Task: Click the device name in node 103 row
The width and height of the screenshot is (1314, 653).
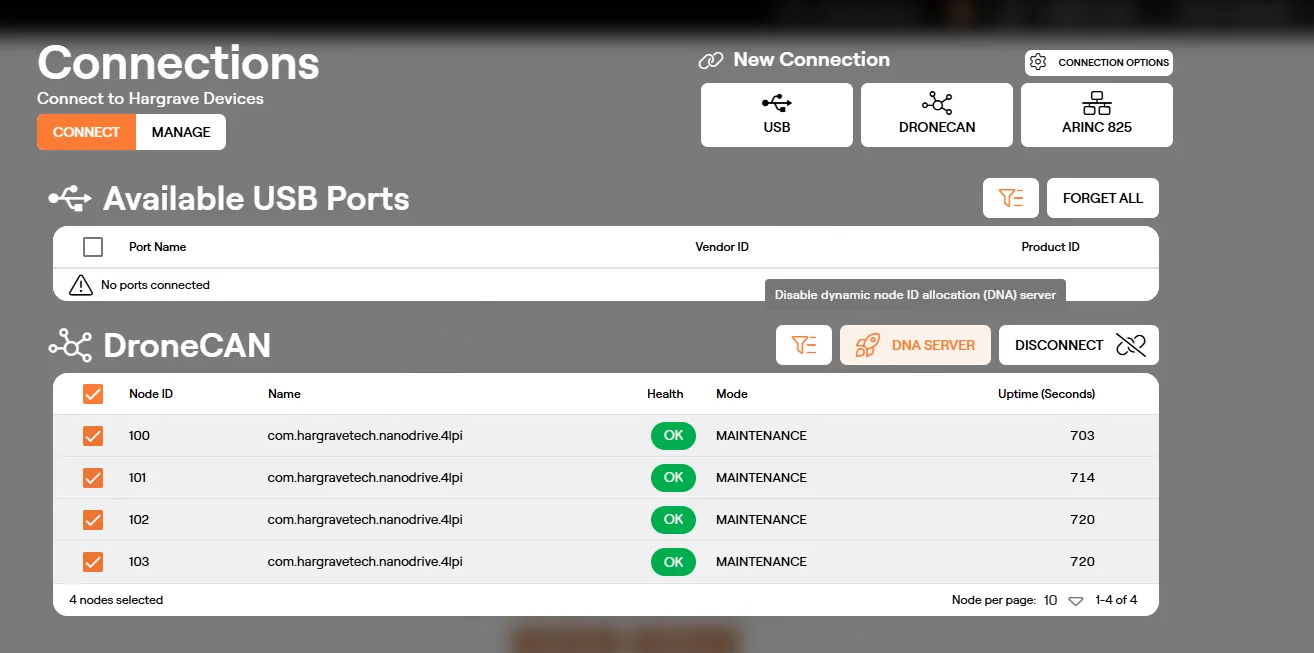Action: click(x=365, y=562)
